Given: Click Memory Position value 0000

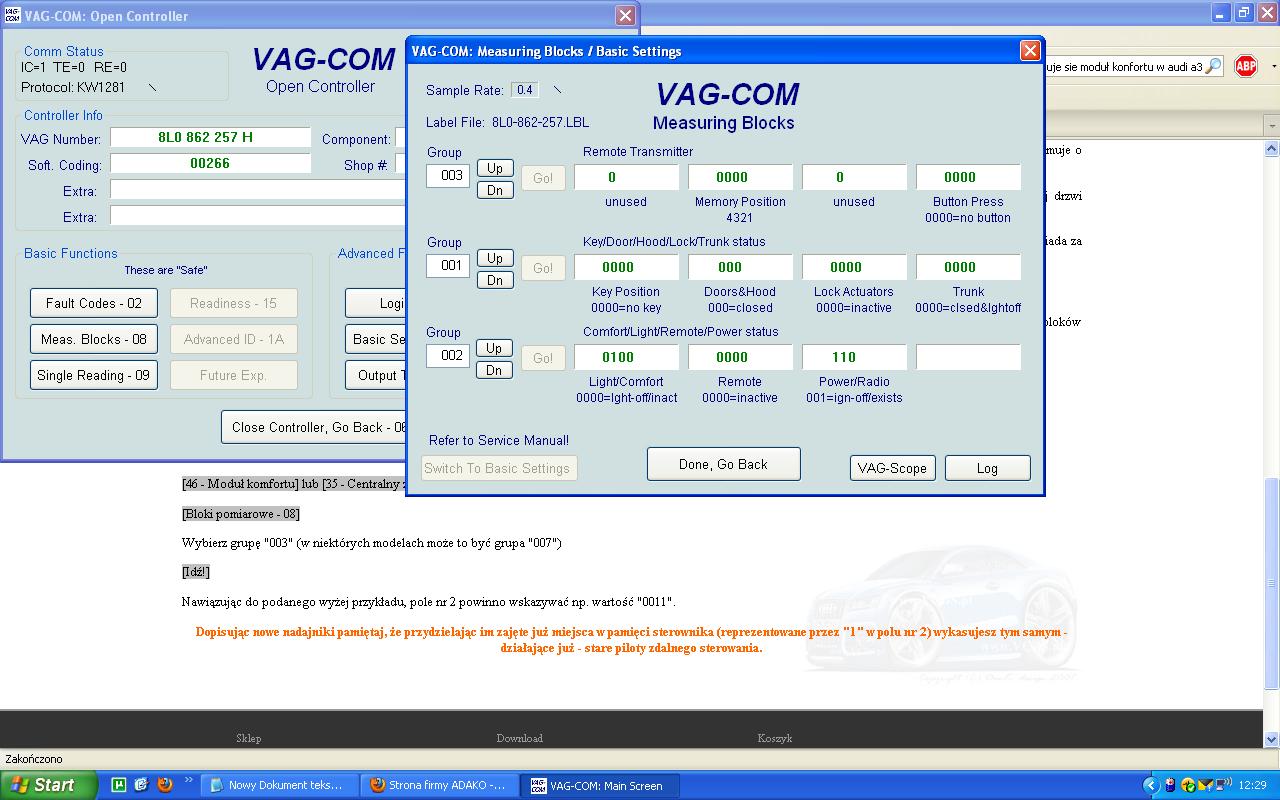Looking at the screenshot, I should click(x=740, y=177).
